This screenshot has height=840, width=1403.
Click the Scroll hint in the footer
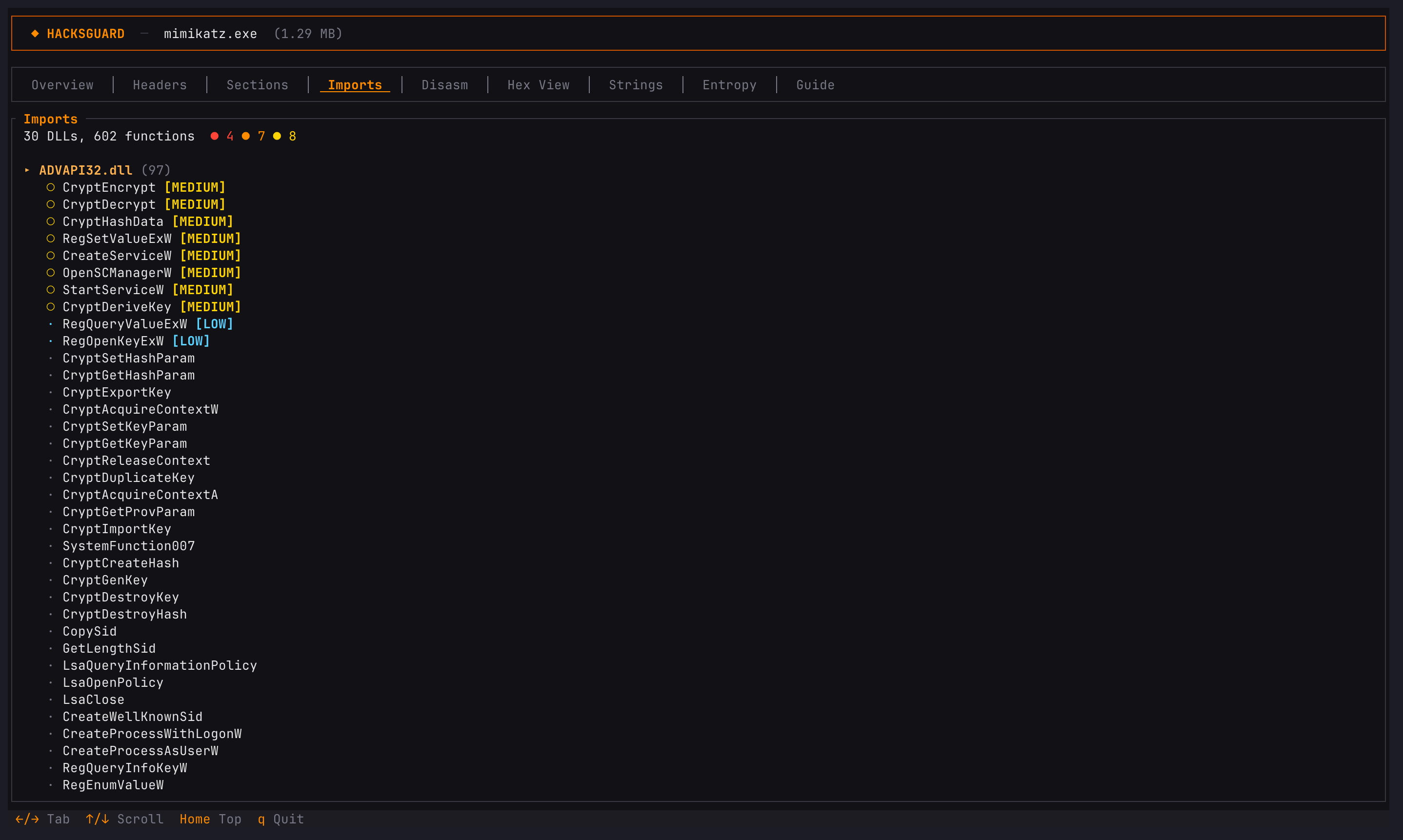[x=124, y=819]
